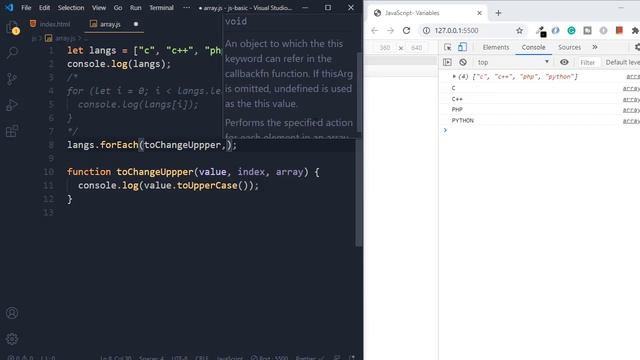Select the array.js editor tab

coord(110,24)
